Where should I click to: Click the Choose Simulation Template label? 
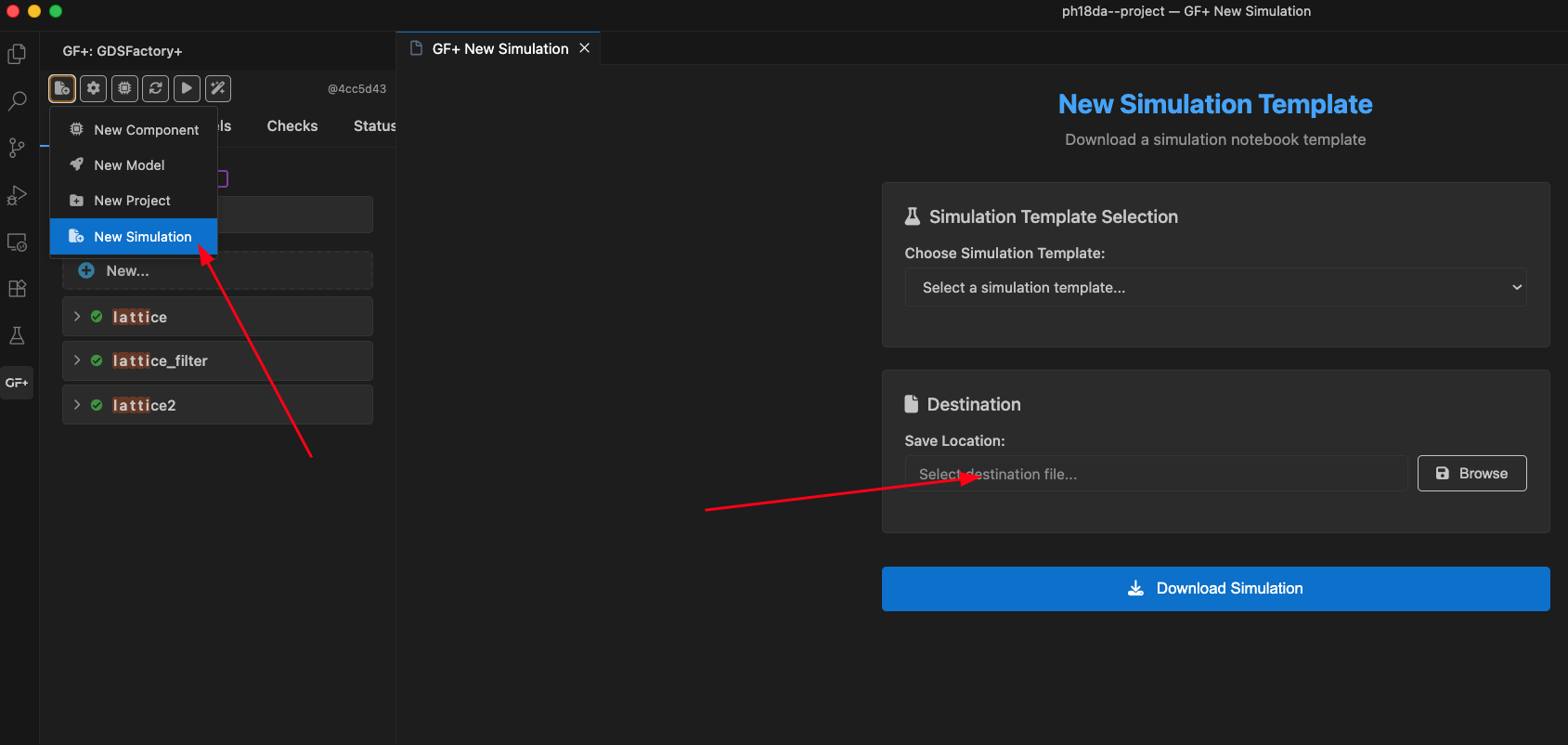point(1004,254)
